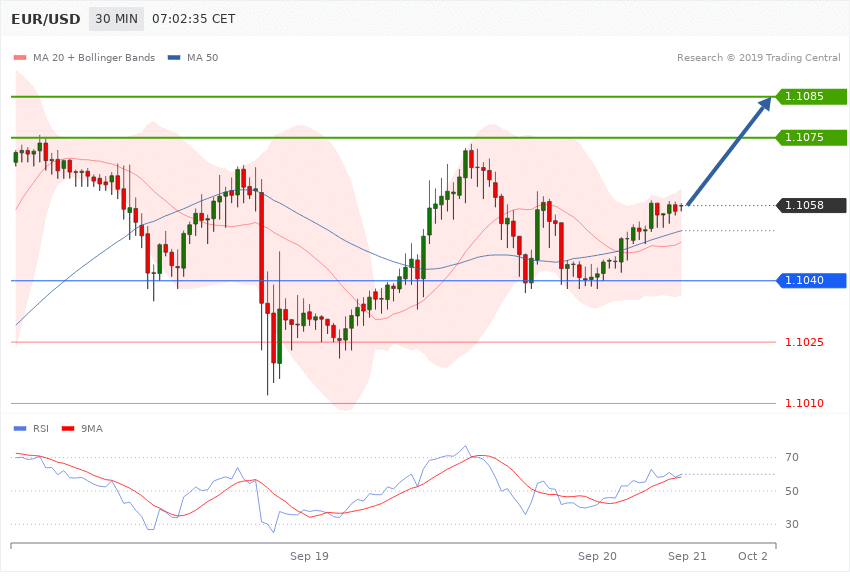Select the 1.1075 resistance price tag
The height and width of the screenshot is (576, 850).
point(812,138)
